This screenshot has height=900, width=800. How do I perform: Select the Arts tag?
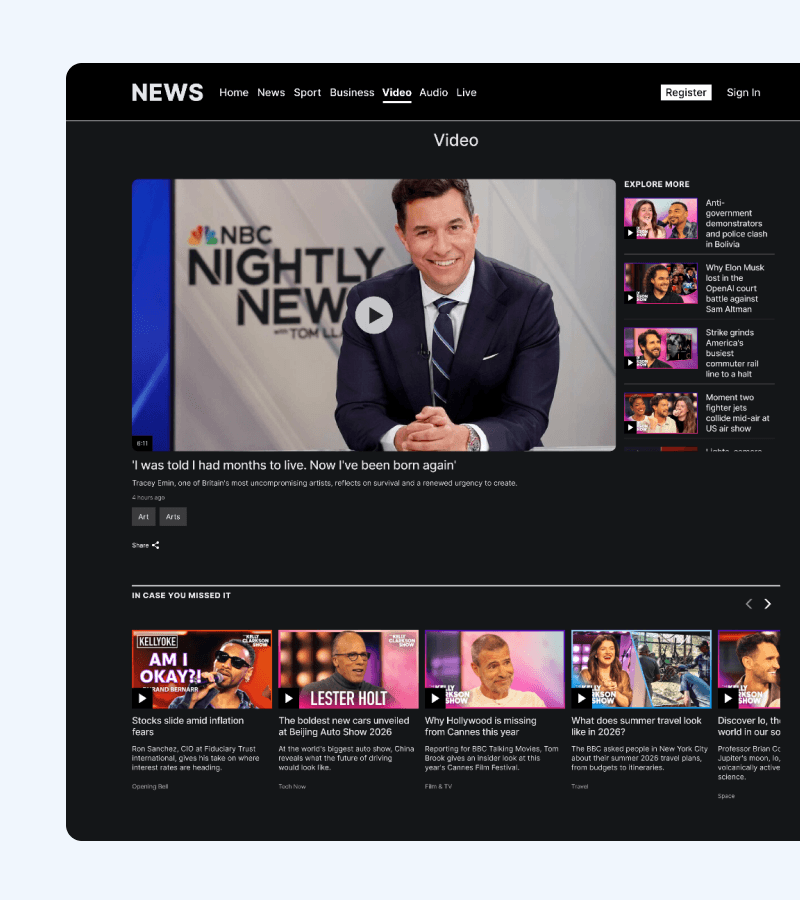pyautogui.click(x=173, y=517)
